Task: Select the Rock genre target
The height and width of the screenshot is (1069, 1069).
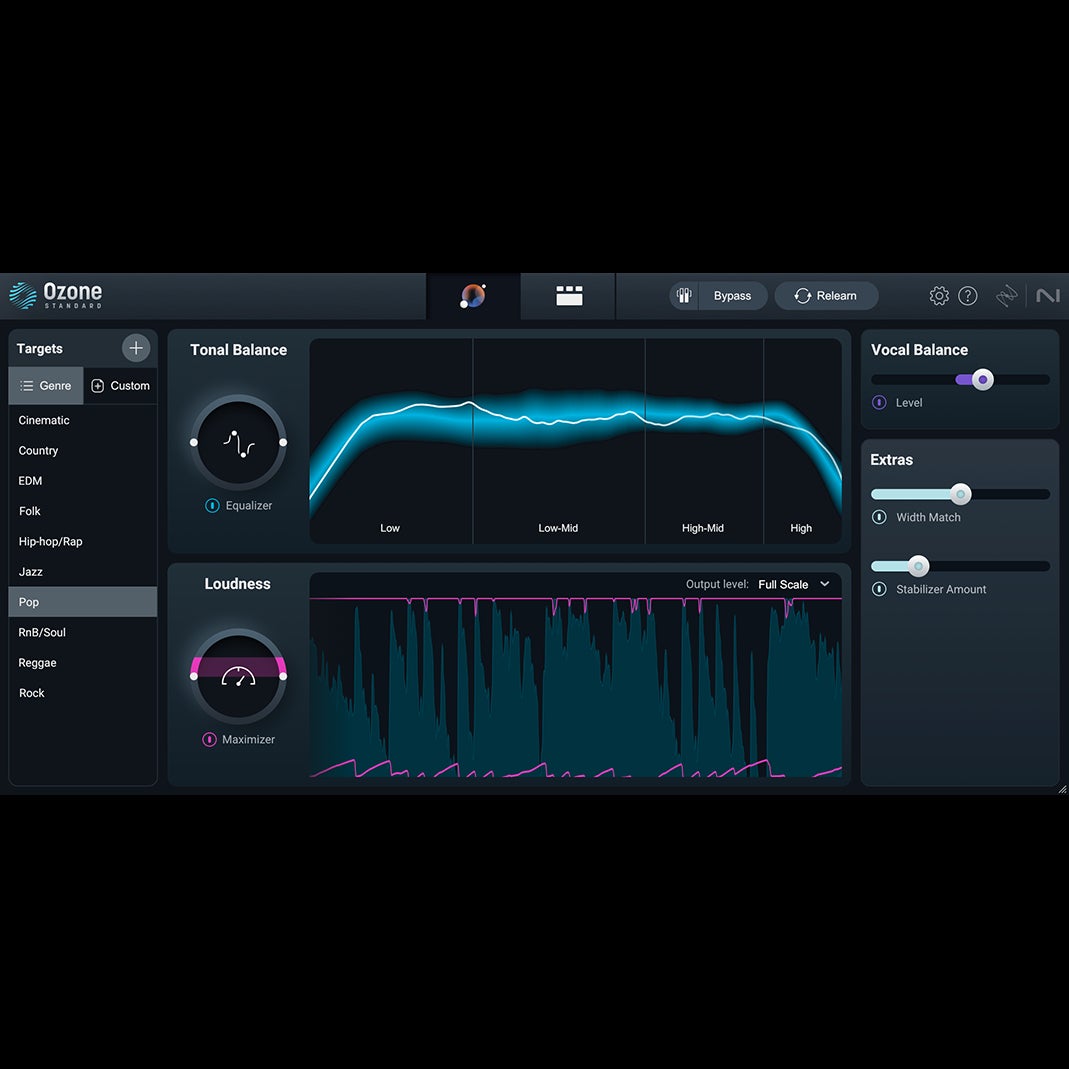Action: pos(82,693)
